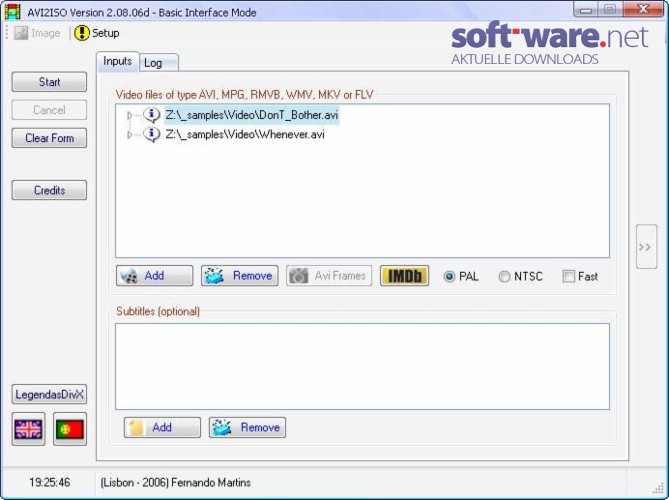Viewport: 669px width, 500px height.
Task: Open the IMDb lookup button
Action: (x=404, y=276)
